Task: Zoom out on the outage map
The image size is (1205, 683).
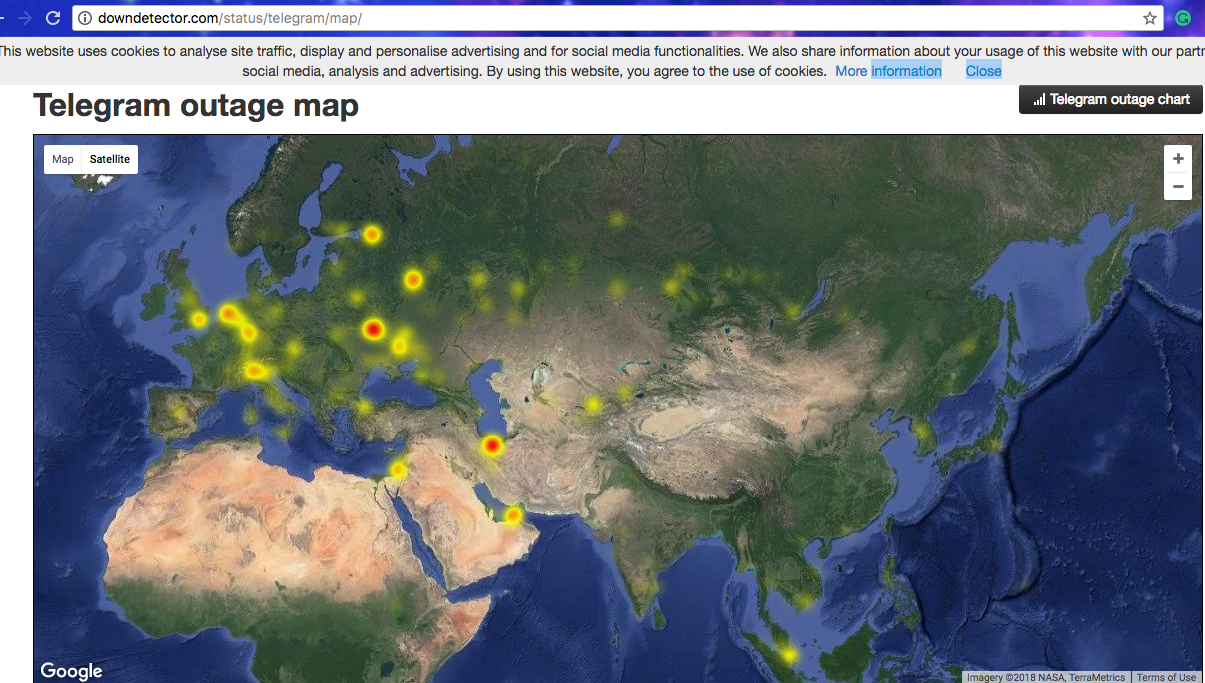Action: 1178,186
